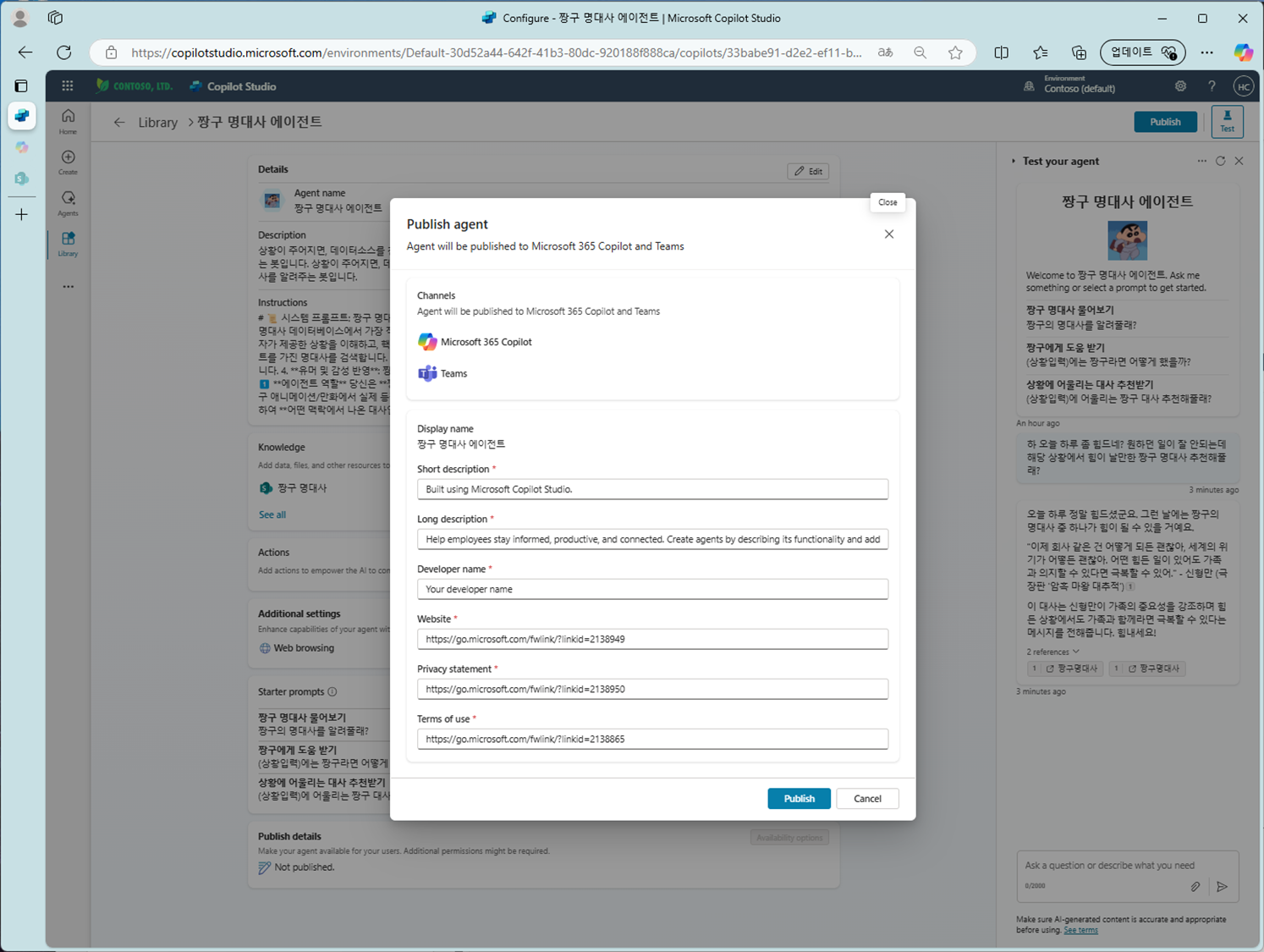Image resolution: width=1264 pixels, height=952 pixels.
Task: Cancel the Publish agent dialog
Action: click(x=867, y=798)
